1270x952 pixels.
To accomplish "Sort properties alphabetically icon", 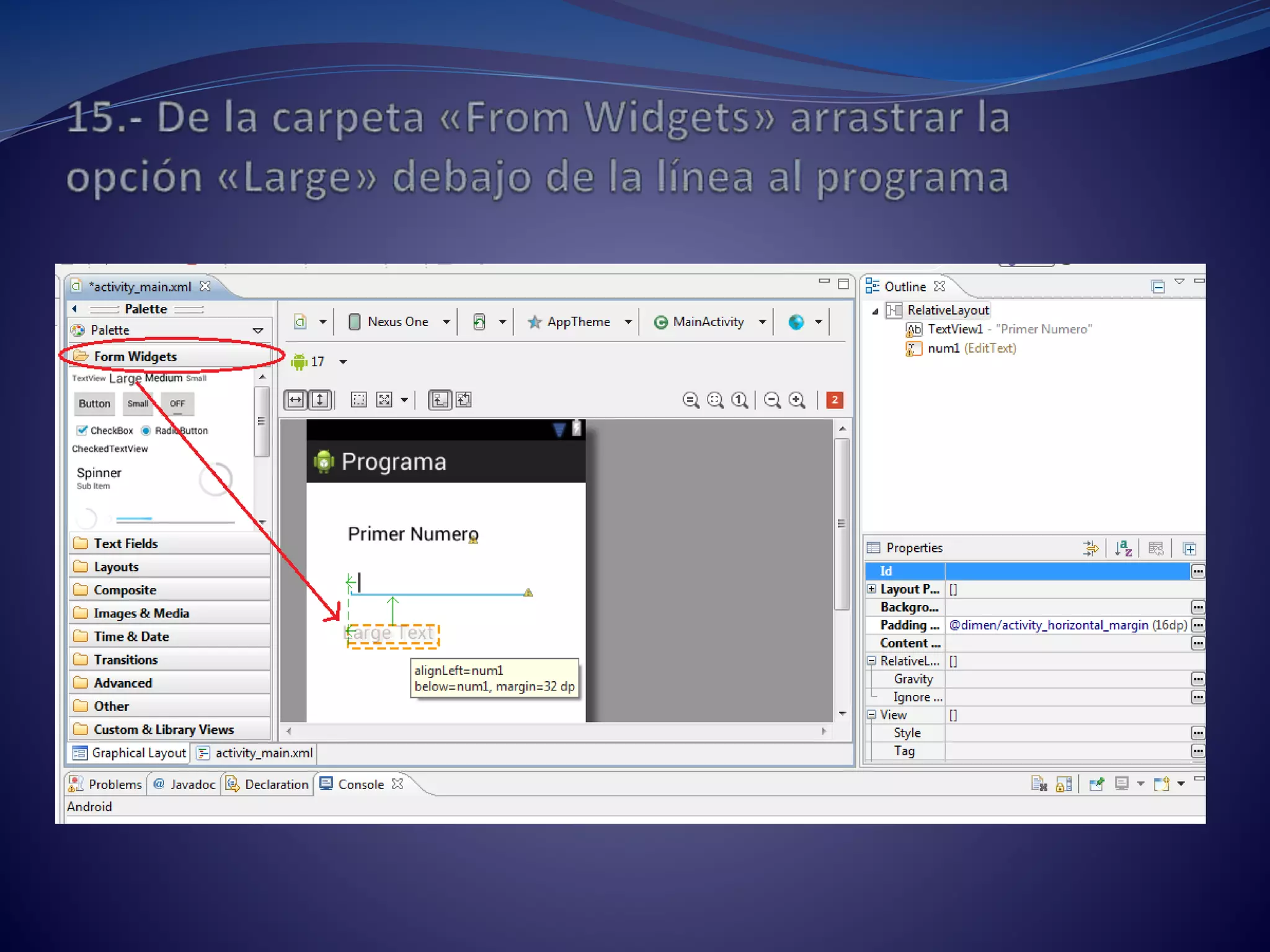I will pos(1123,548).
